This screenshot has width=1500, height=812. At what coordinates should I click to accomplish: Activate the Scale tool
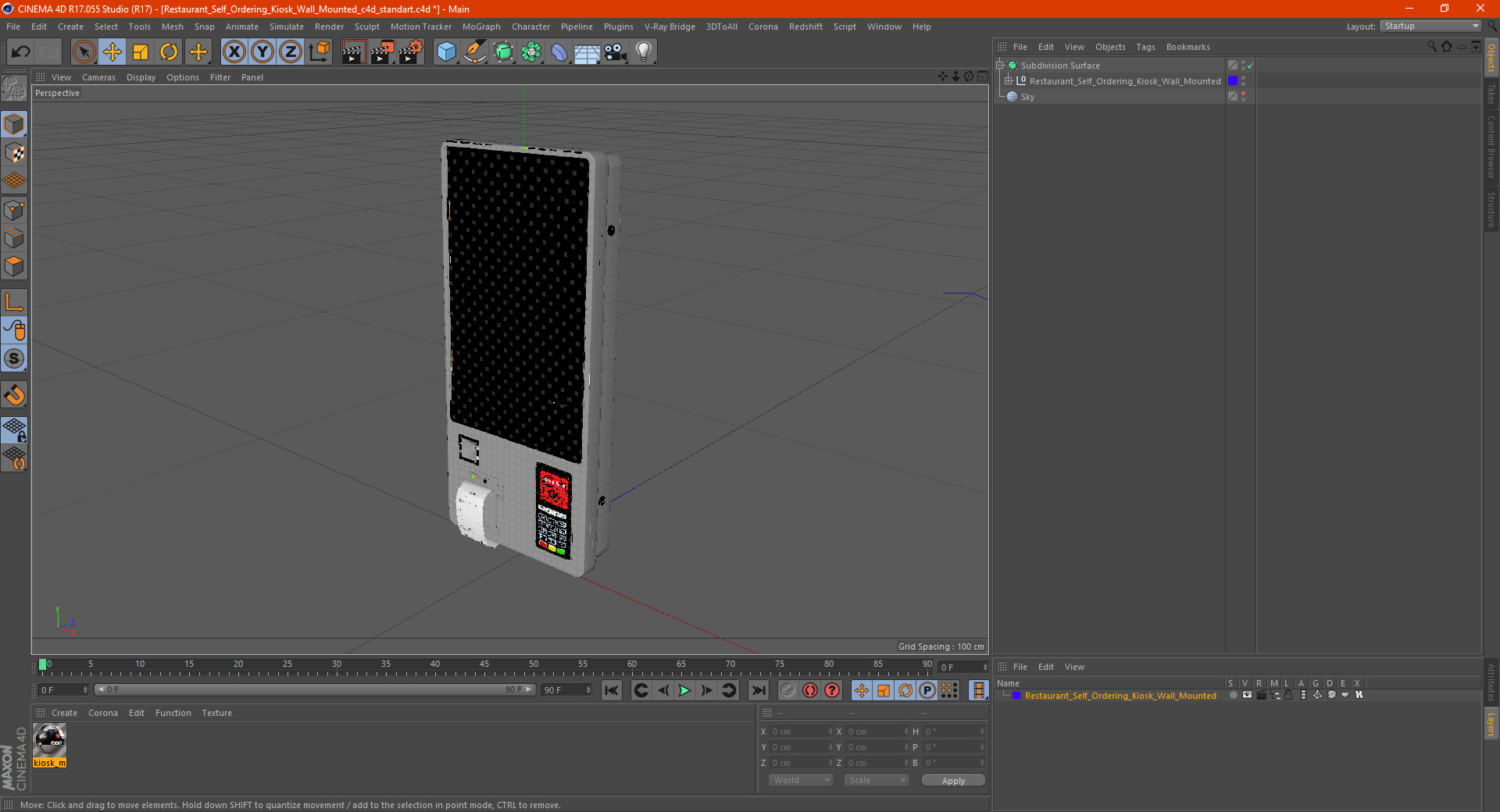click(x=141, y=52)
